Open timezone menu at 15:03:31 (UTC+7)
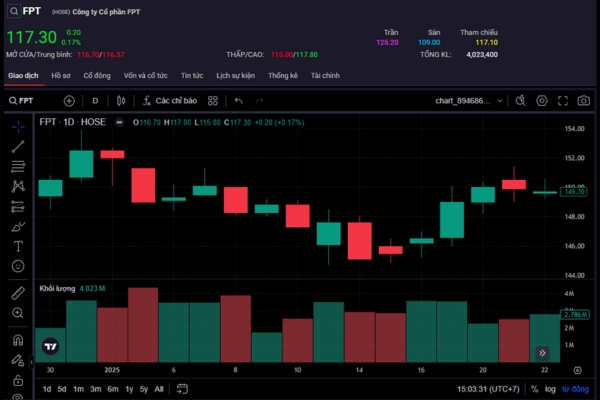 click(488, 389)
